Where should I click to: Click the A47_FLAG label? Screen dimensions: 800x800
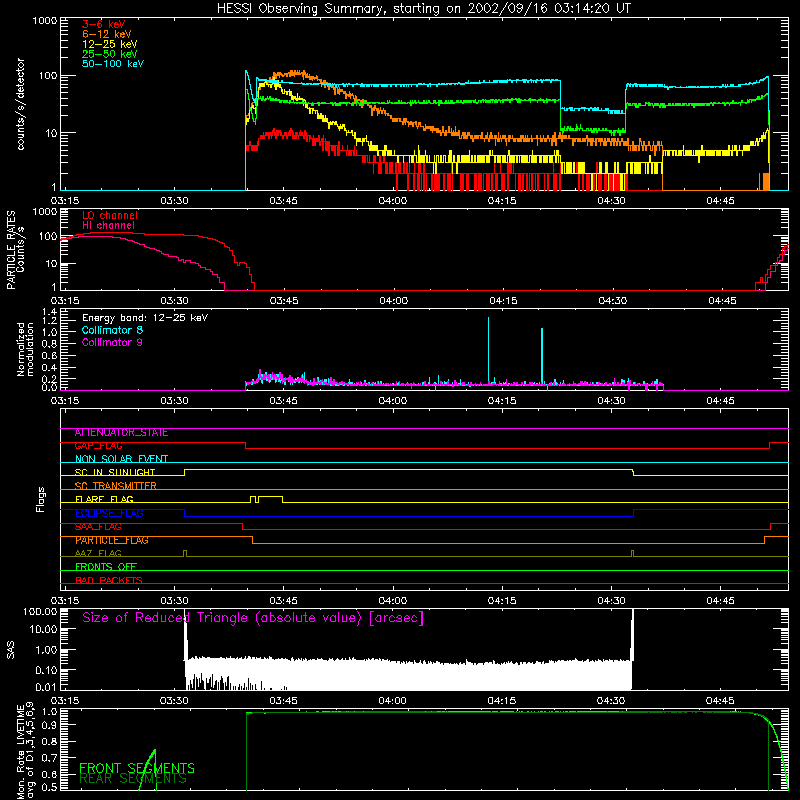coord(98,553)
